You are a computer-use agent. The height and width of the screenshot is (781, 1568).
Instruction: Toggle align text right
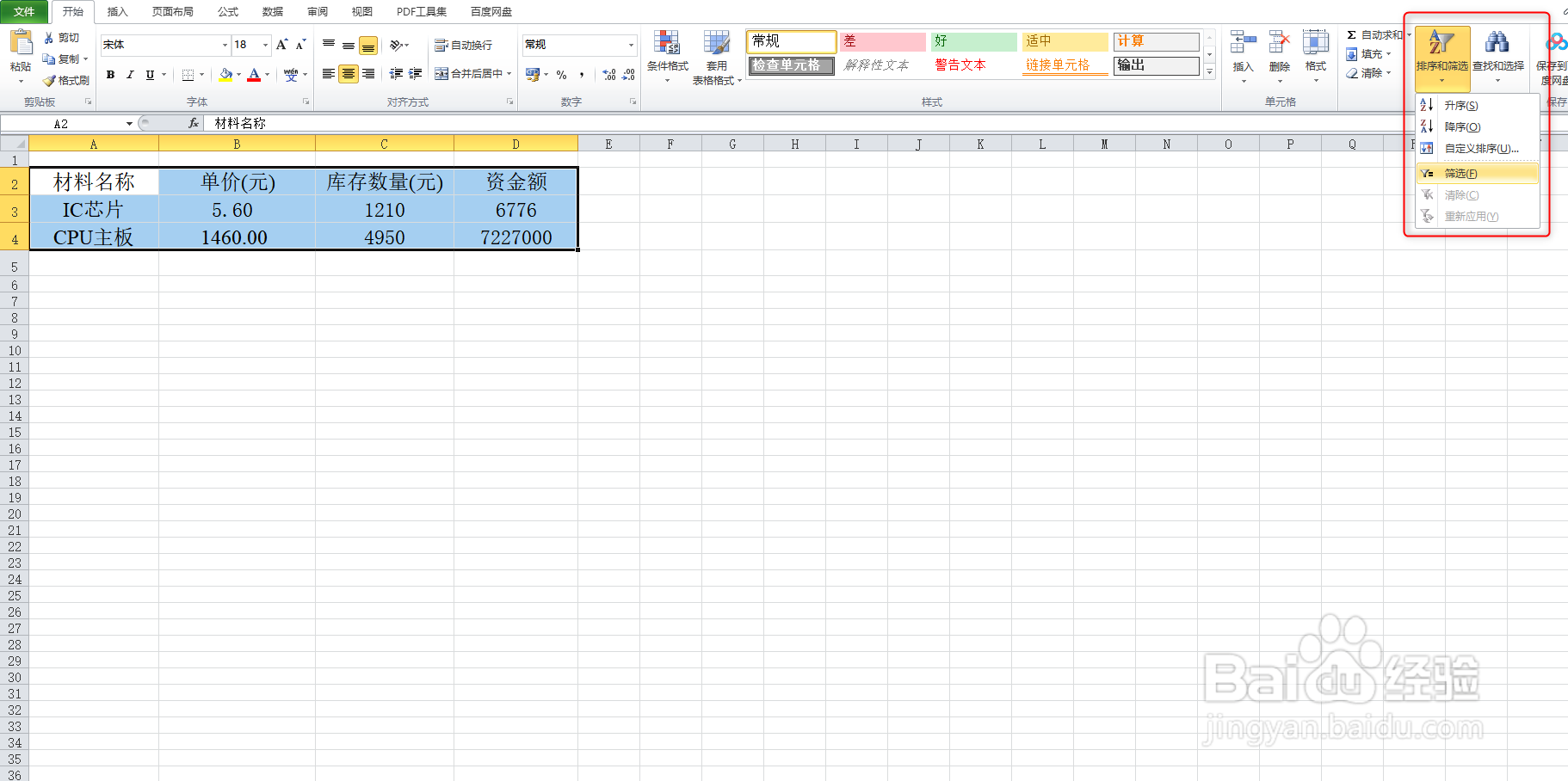coord(368,74)
